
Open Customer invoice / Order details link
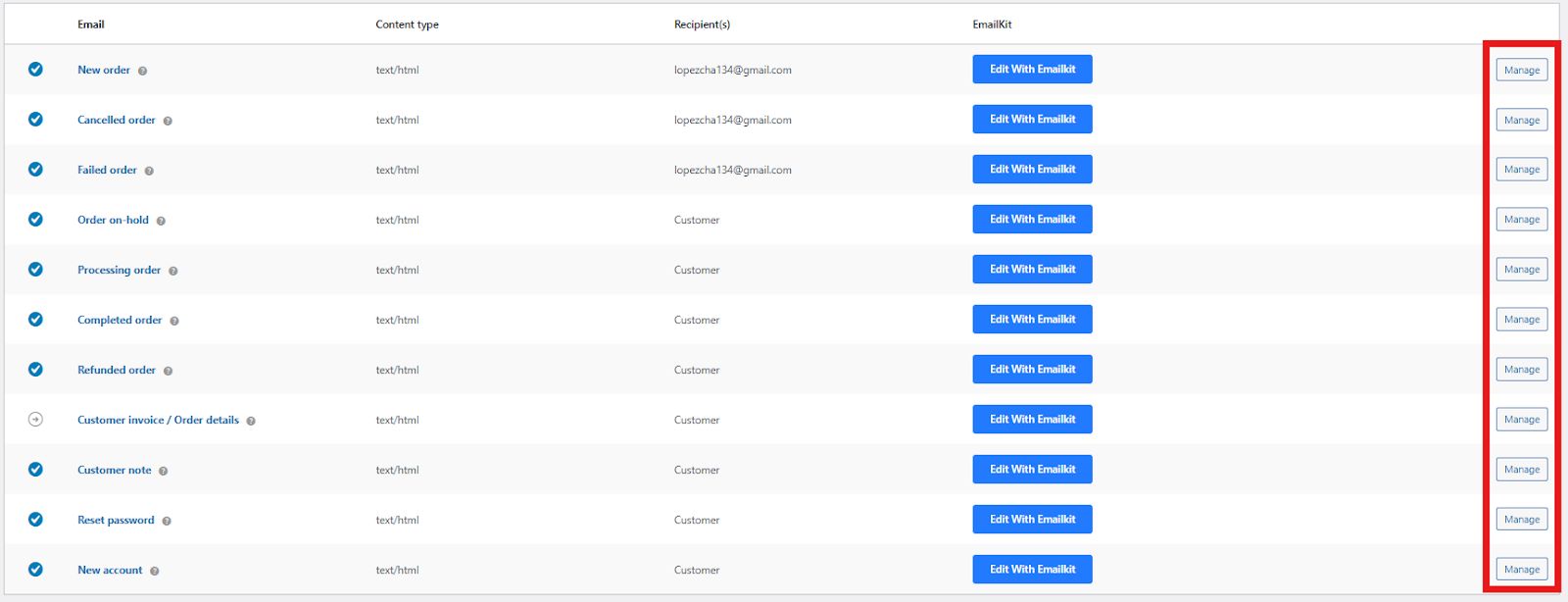click(158, 420)
